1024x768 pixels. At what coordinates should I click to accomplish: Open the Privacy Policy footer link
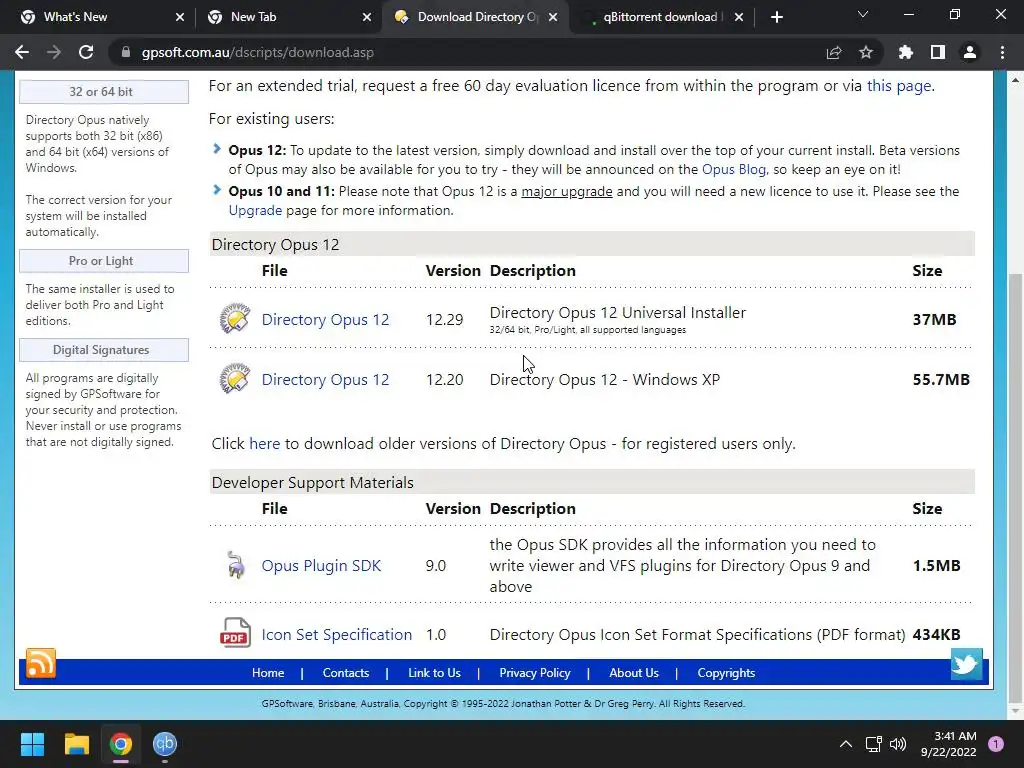pyautogui.click(x=535, y=673)
